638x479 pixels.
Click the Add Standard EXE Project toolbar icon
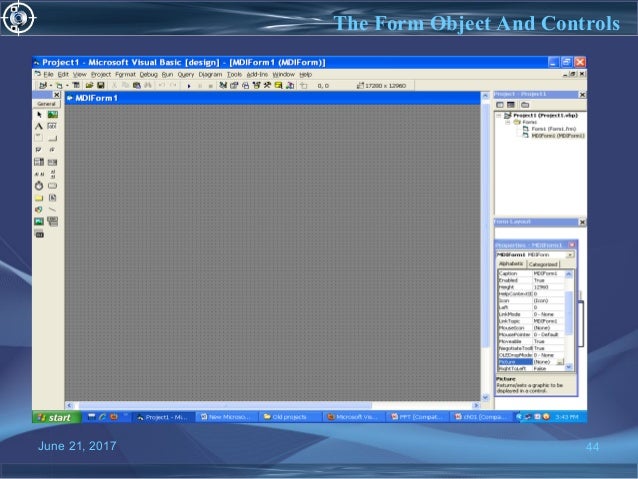coord(42,85)
